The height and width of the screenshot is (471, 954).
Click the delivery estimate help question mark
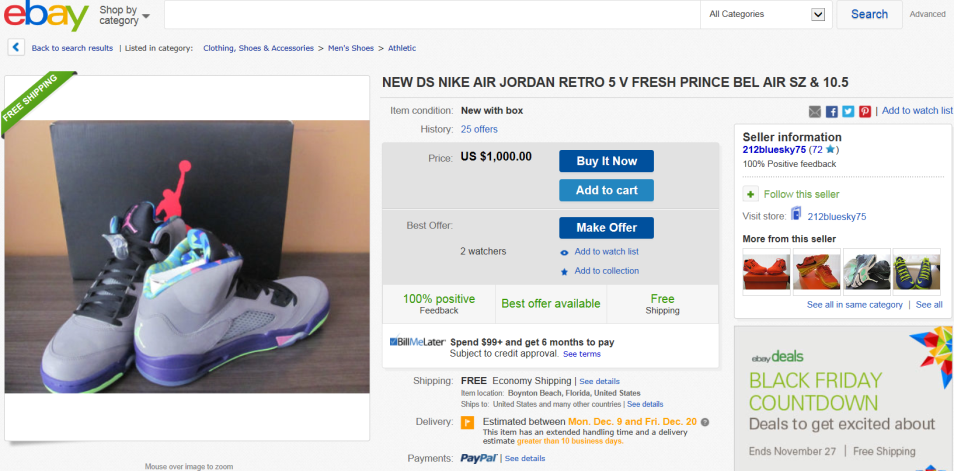point(705,422)
